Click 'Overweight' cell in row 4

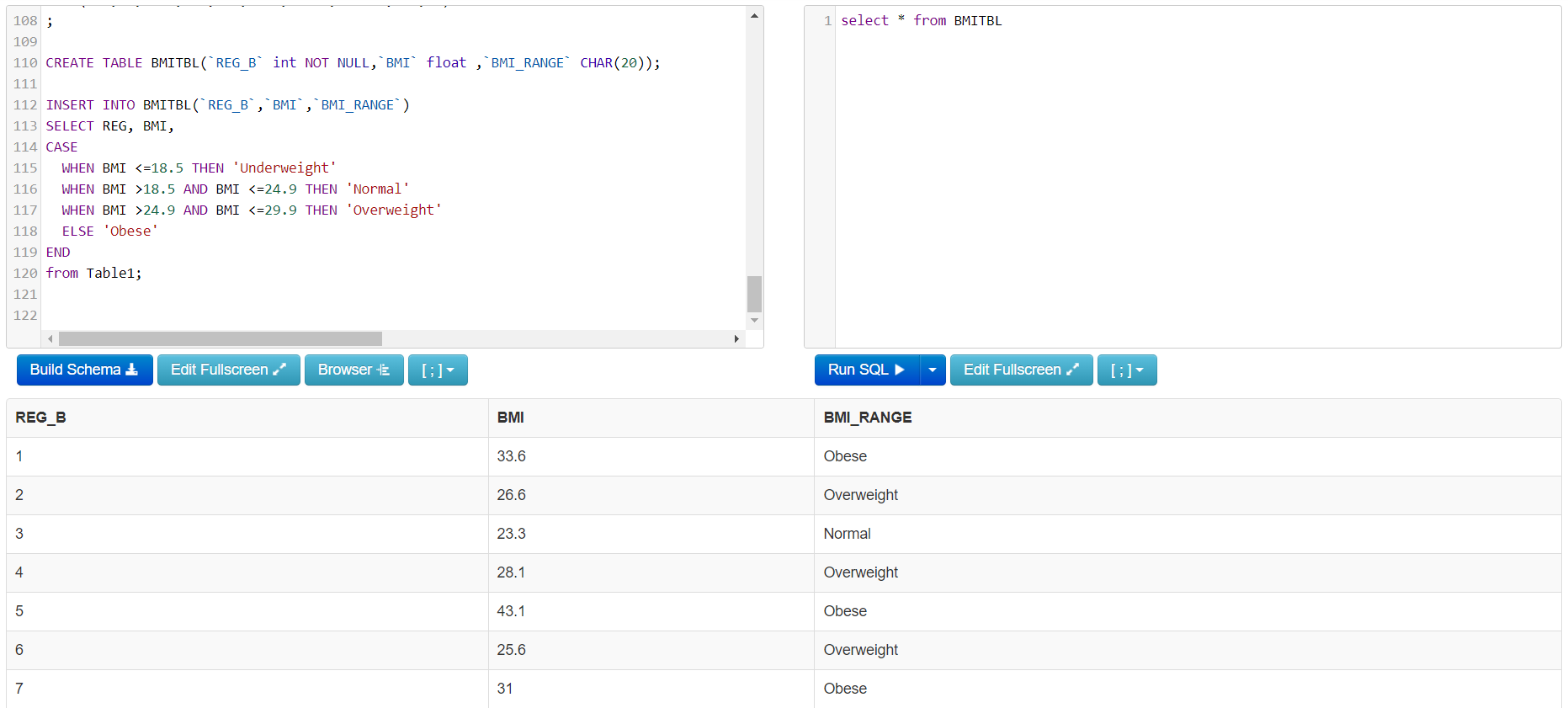1188,572
